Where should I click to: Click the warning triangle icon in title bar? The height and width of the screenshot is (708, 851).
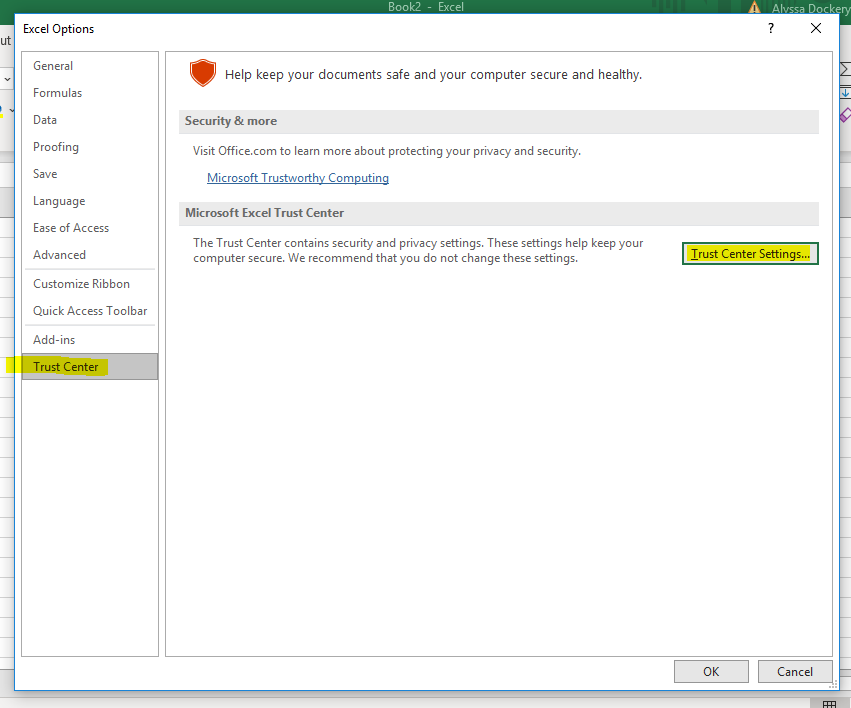pyautogui.click(x=754, y=8)
